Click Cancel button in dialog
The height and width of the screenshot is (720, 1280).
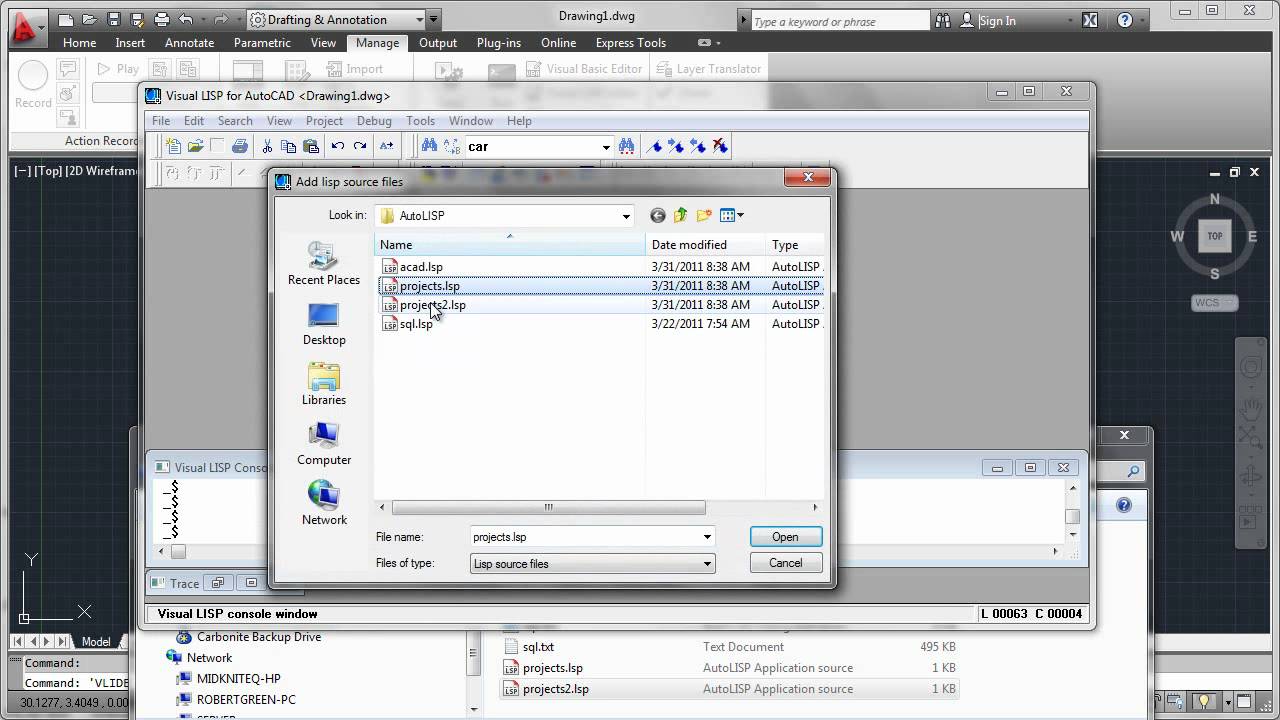(785, 563)
